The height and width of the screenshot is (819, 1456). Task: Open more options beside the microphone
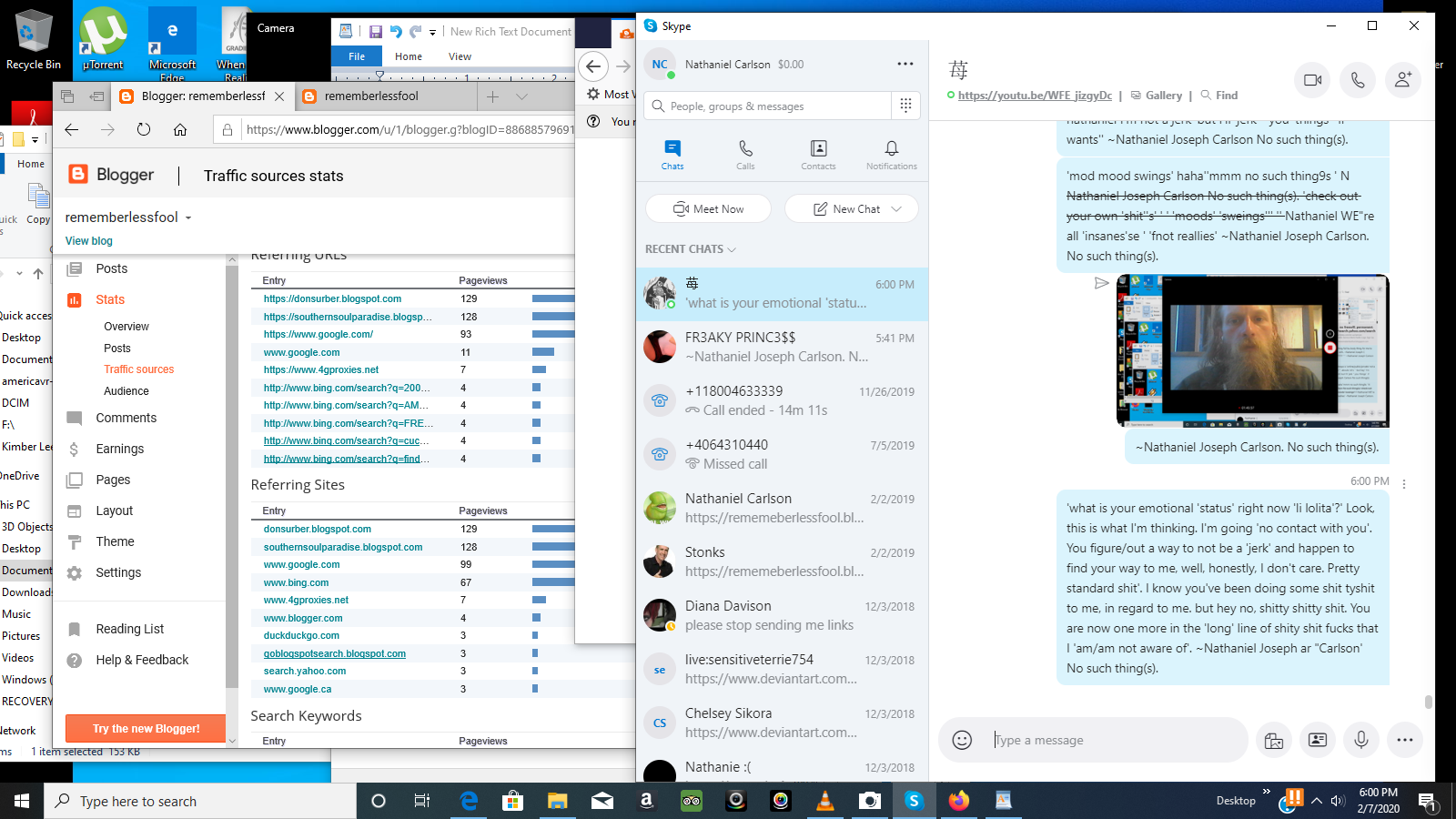(x=1405, y=740)
